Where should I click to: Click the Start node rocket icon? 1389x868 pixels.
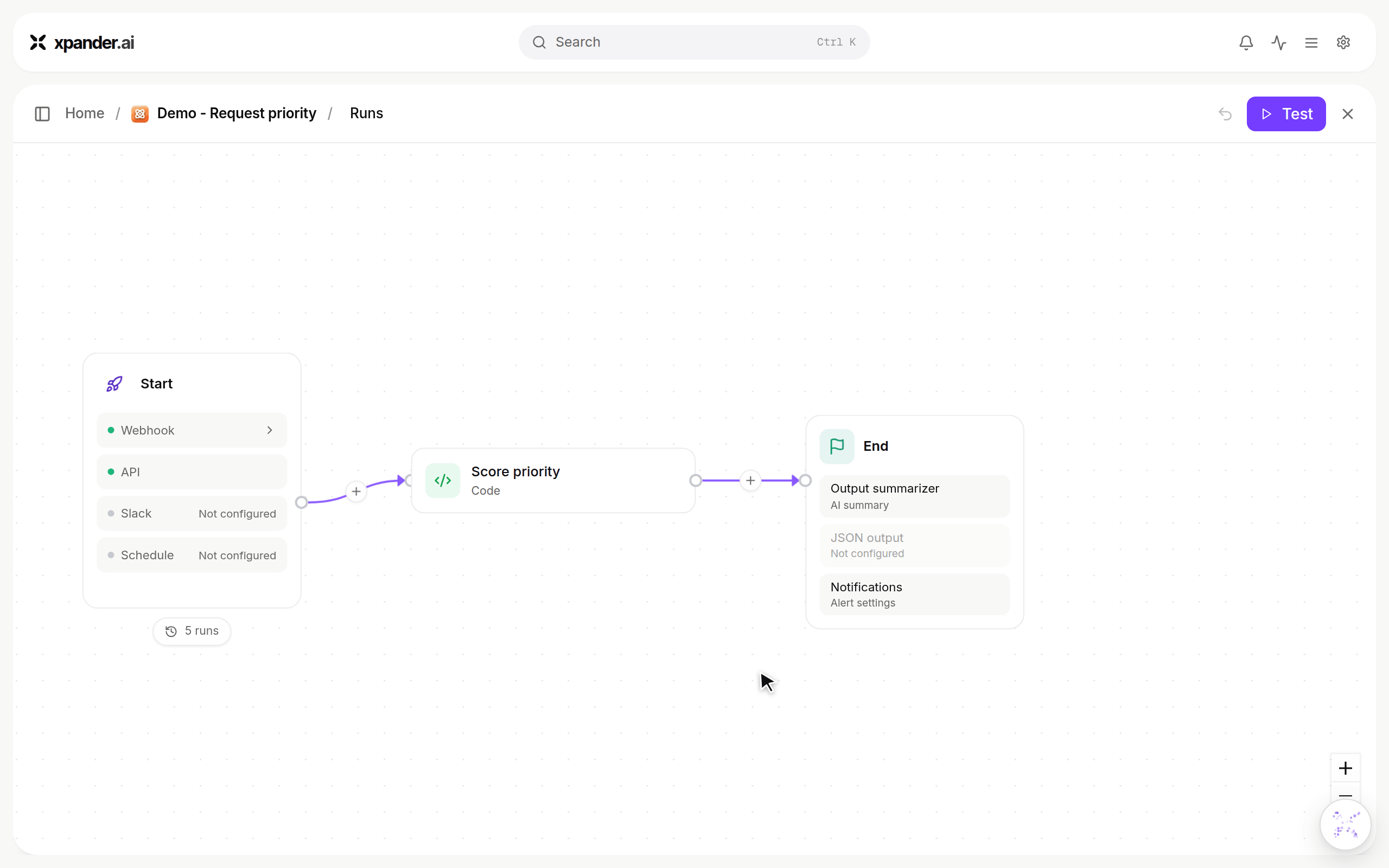point(114,384)
